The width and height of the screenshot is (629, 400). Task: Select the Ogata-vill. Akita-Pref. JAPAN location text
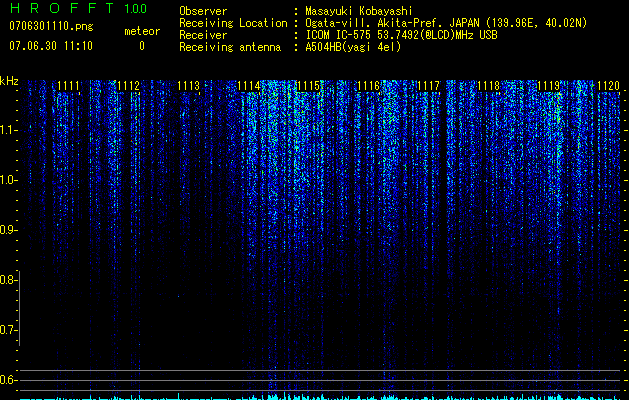[446, 23]
